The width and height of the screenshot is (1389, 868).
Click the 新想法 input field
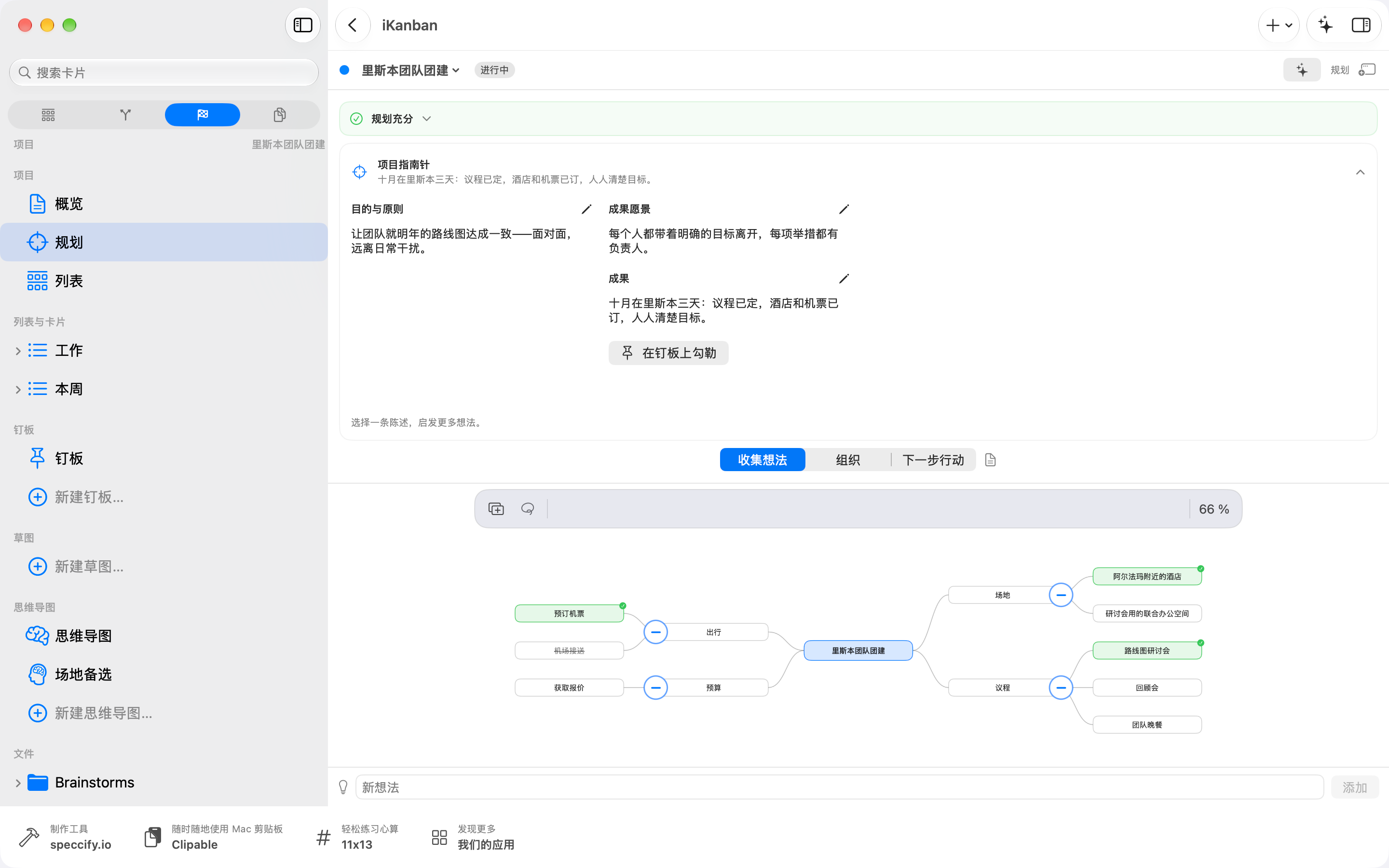839,787
